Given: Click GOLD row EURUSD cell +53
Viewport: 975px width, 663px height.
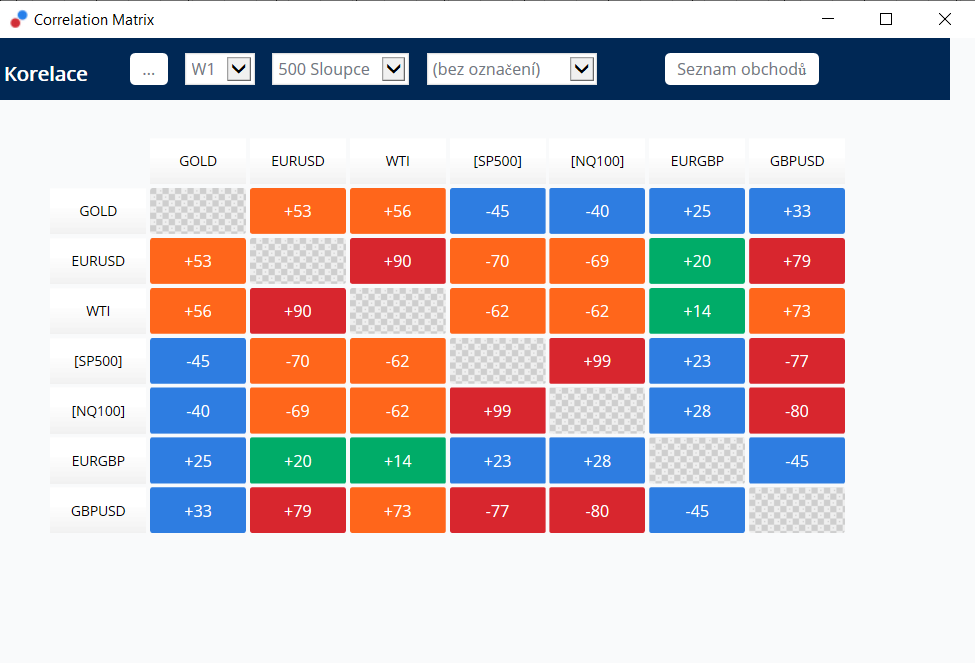Looking at the screenshot, I should coord(298,211).
